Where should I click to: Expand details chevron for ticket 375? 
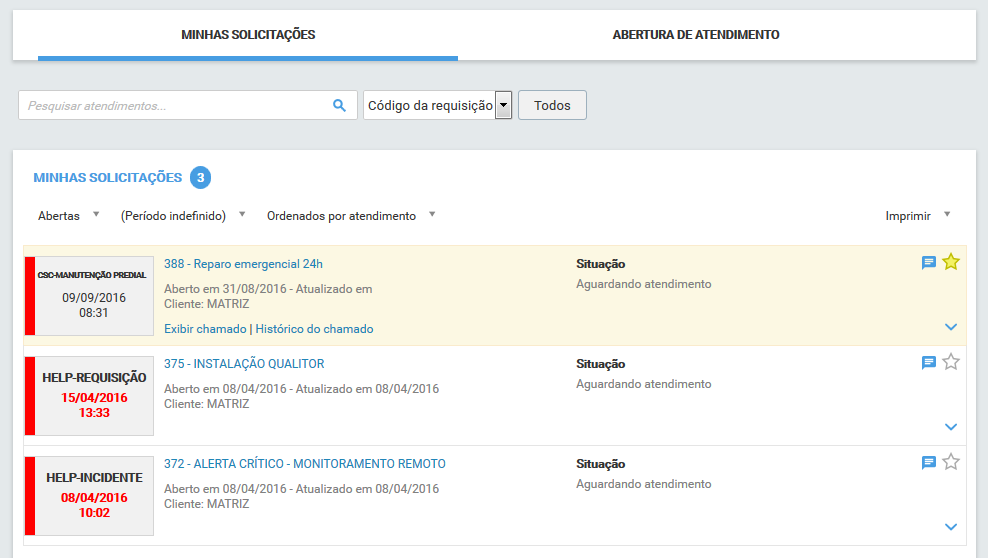coord(951,427)
